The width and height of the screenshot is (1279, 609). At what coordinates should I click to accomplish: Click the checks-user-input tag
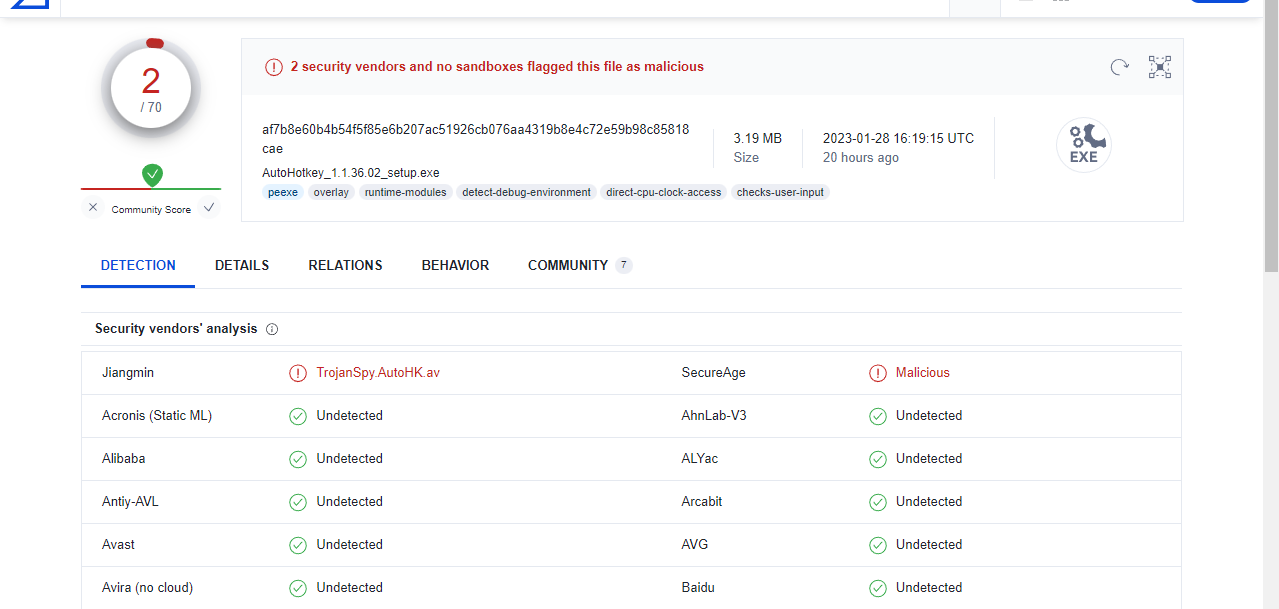(x=780, y=192)
